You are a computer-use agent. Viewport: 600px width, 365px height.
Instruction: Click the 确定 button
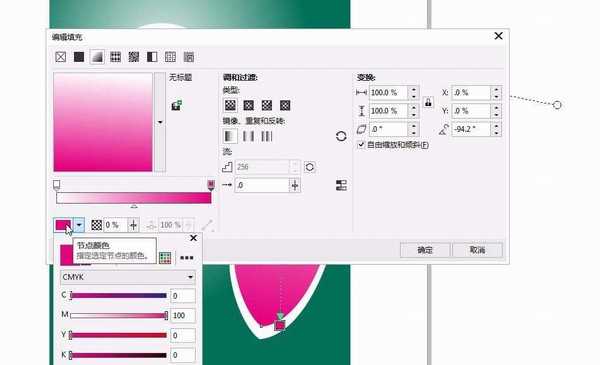425,250
